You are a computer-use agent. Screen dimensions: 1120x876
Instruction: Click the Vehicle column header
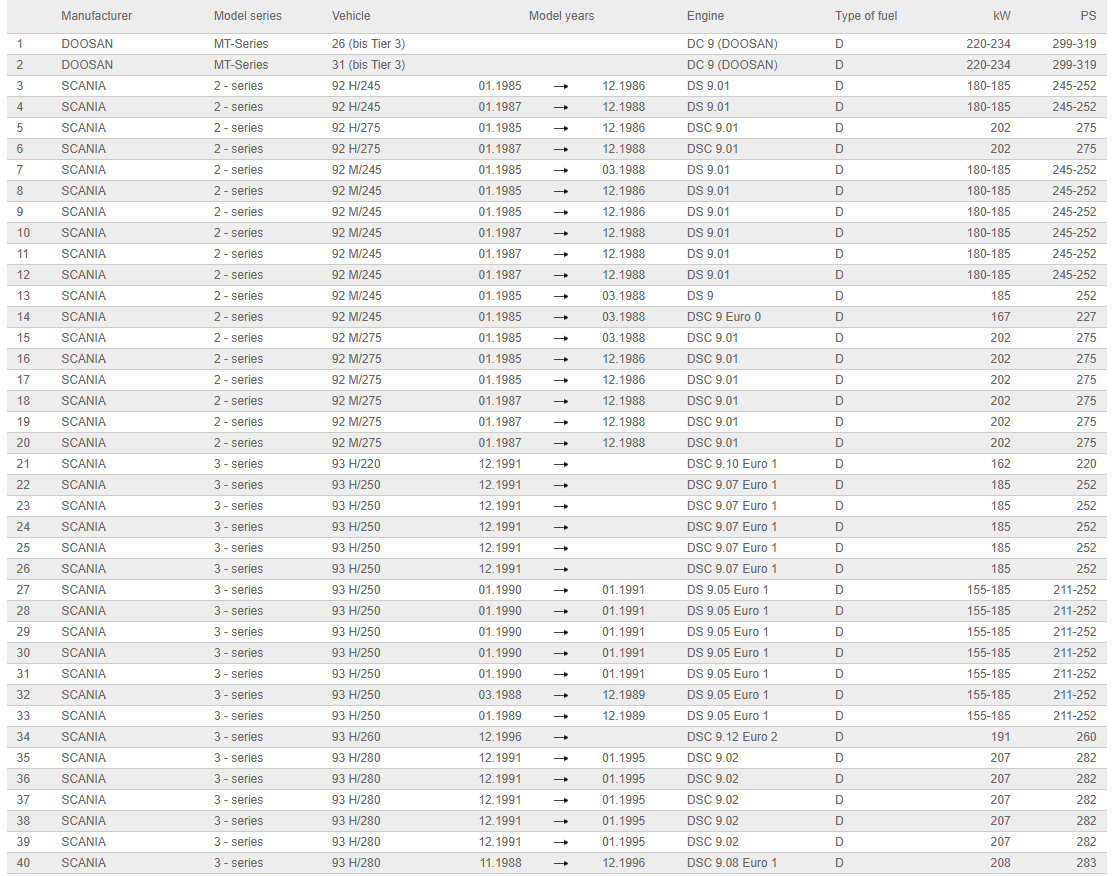pos(351,16)
